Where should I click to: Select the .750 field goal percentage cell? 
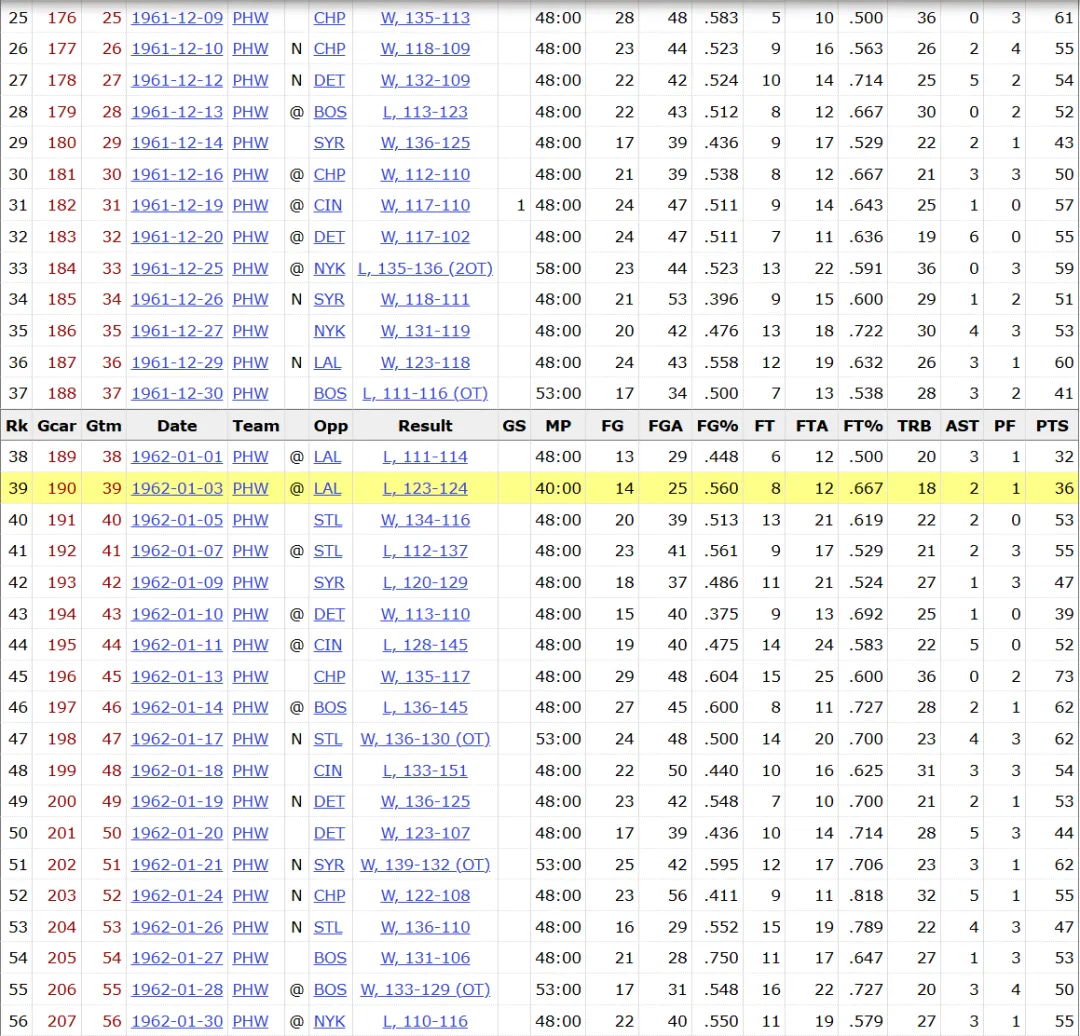[720, 958]
